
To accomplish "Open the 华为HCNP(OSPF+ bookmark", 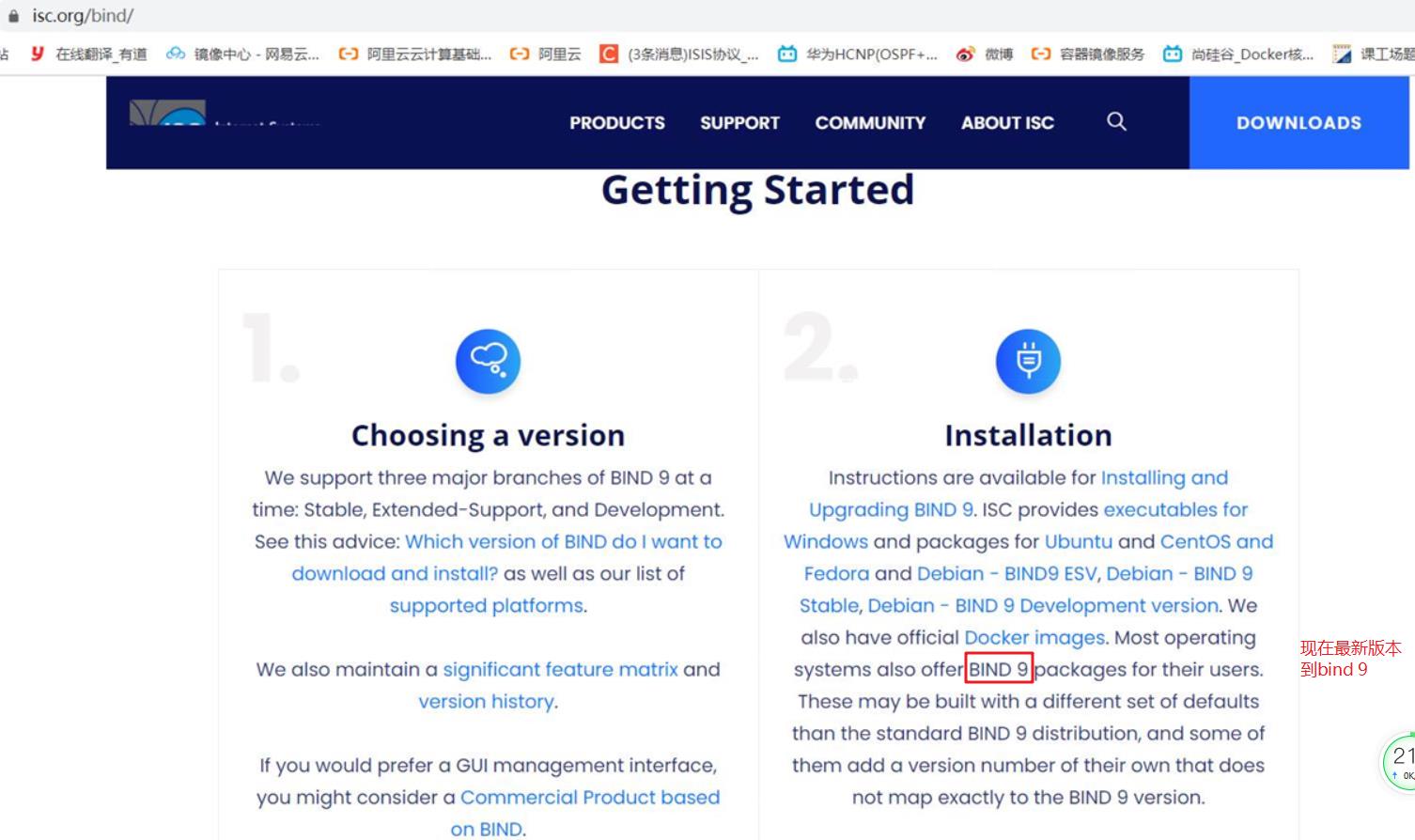I will (858, 54).
